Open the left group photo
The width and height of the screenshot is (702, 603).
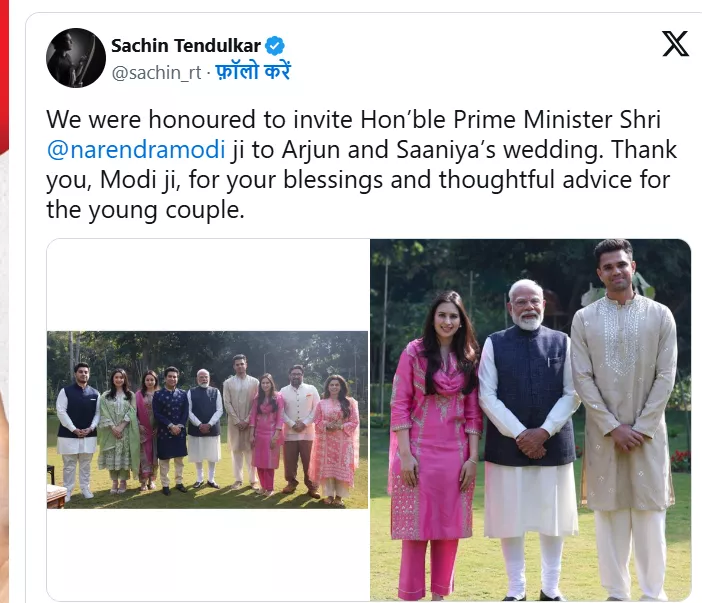207,420
